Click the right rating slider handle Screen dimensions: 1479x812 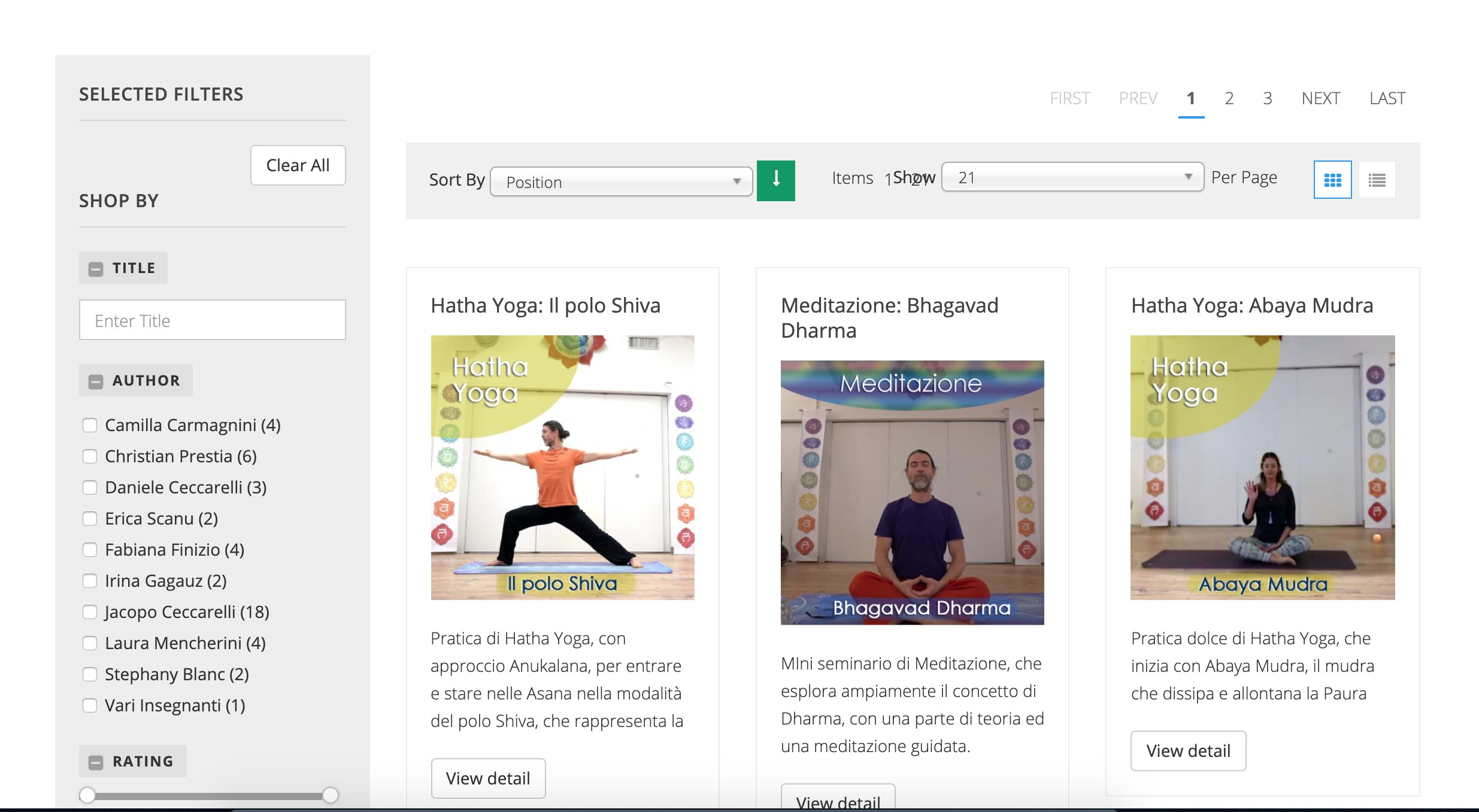[330, 795]
